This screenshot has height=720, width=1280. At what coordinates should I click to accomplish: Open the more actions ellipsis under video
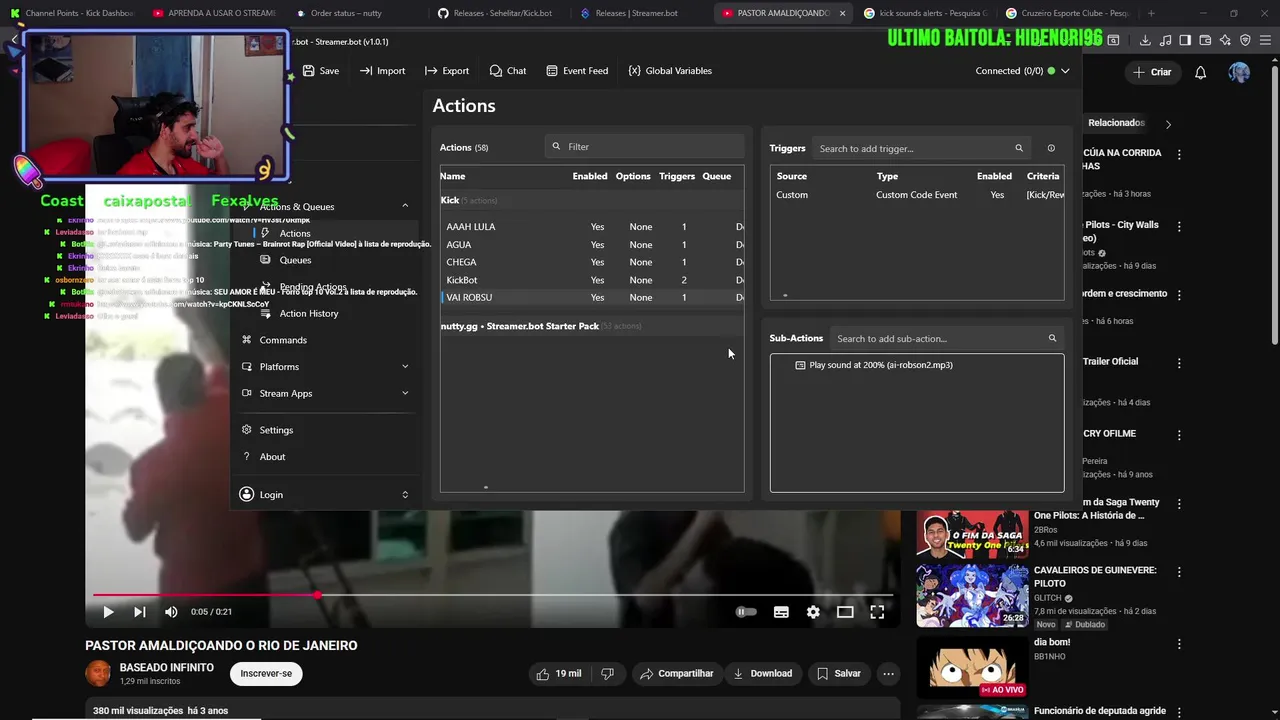(888, 674)
